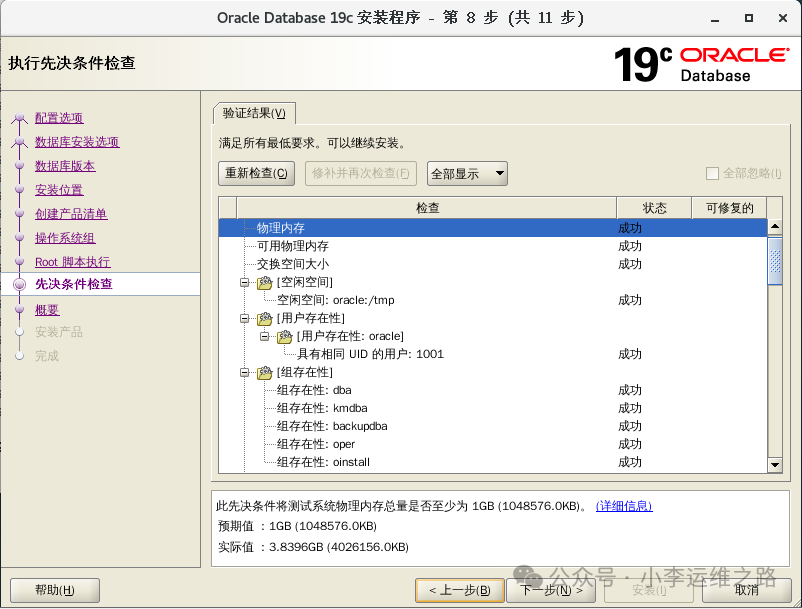The image size is (802, 609).
Task: Jump to the 配置选项 step
Action: point(59,118)
